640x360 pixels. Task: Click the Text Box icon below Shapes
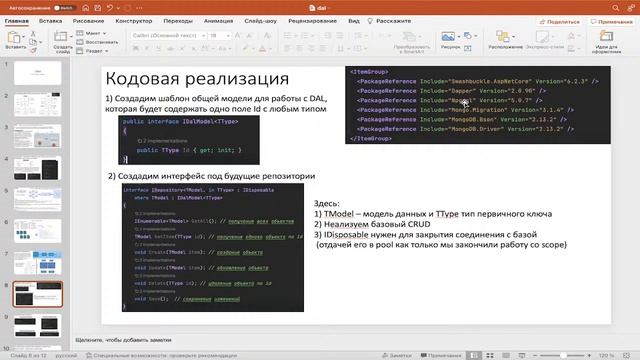[x=468, y=49]
